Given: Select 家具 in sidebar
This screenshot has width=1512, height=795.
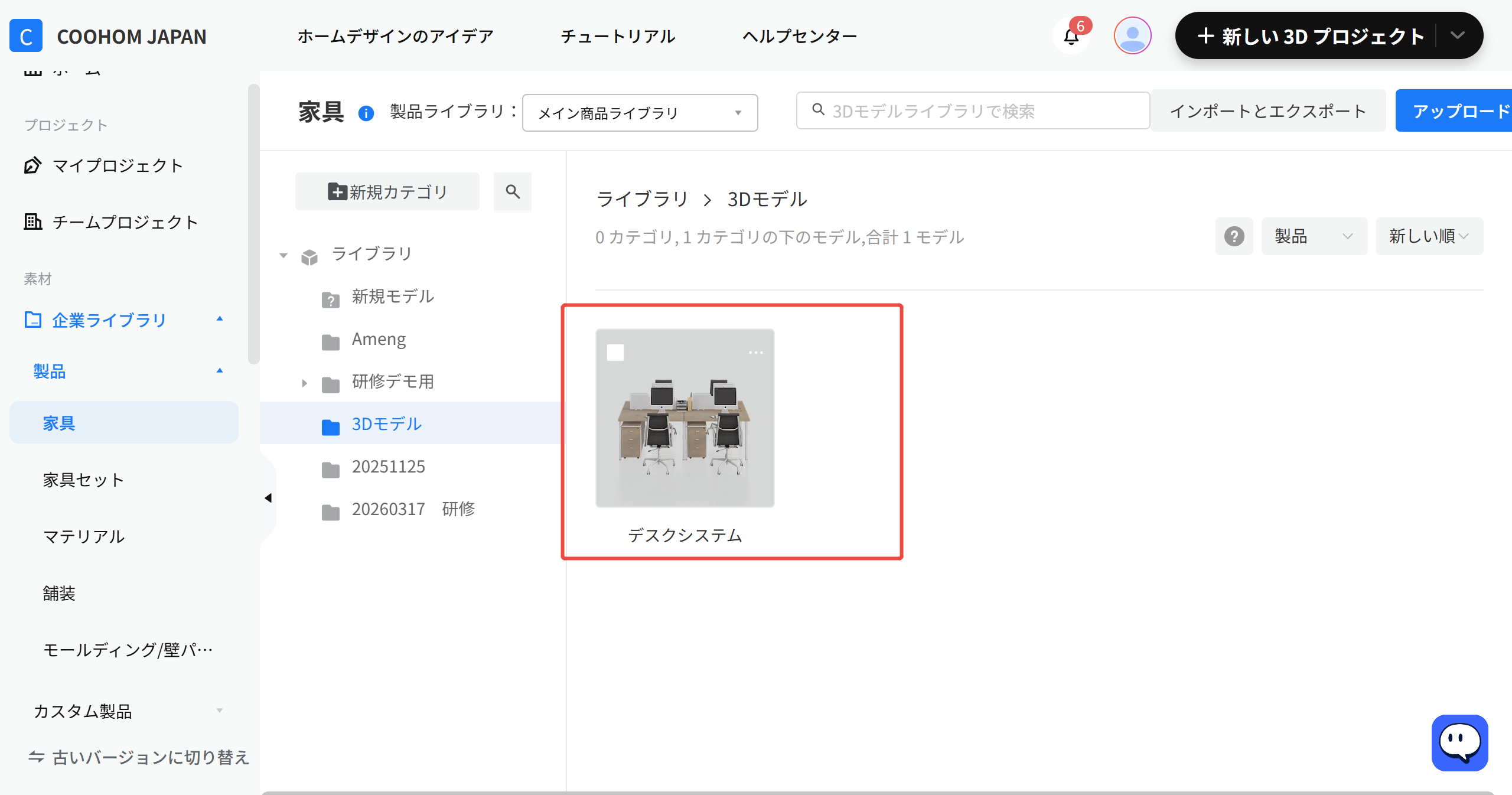Looking at the screenshot, I should pos(124,422).
